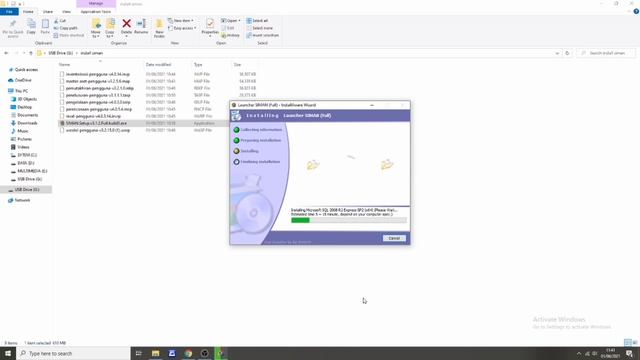Select the SIMAN Setup exe file
Image resolution: width=640 pixels, height=360 pixels.
[x=96, y=123]
